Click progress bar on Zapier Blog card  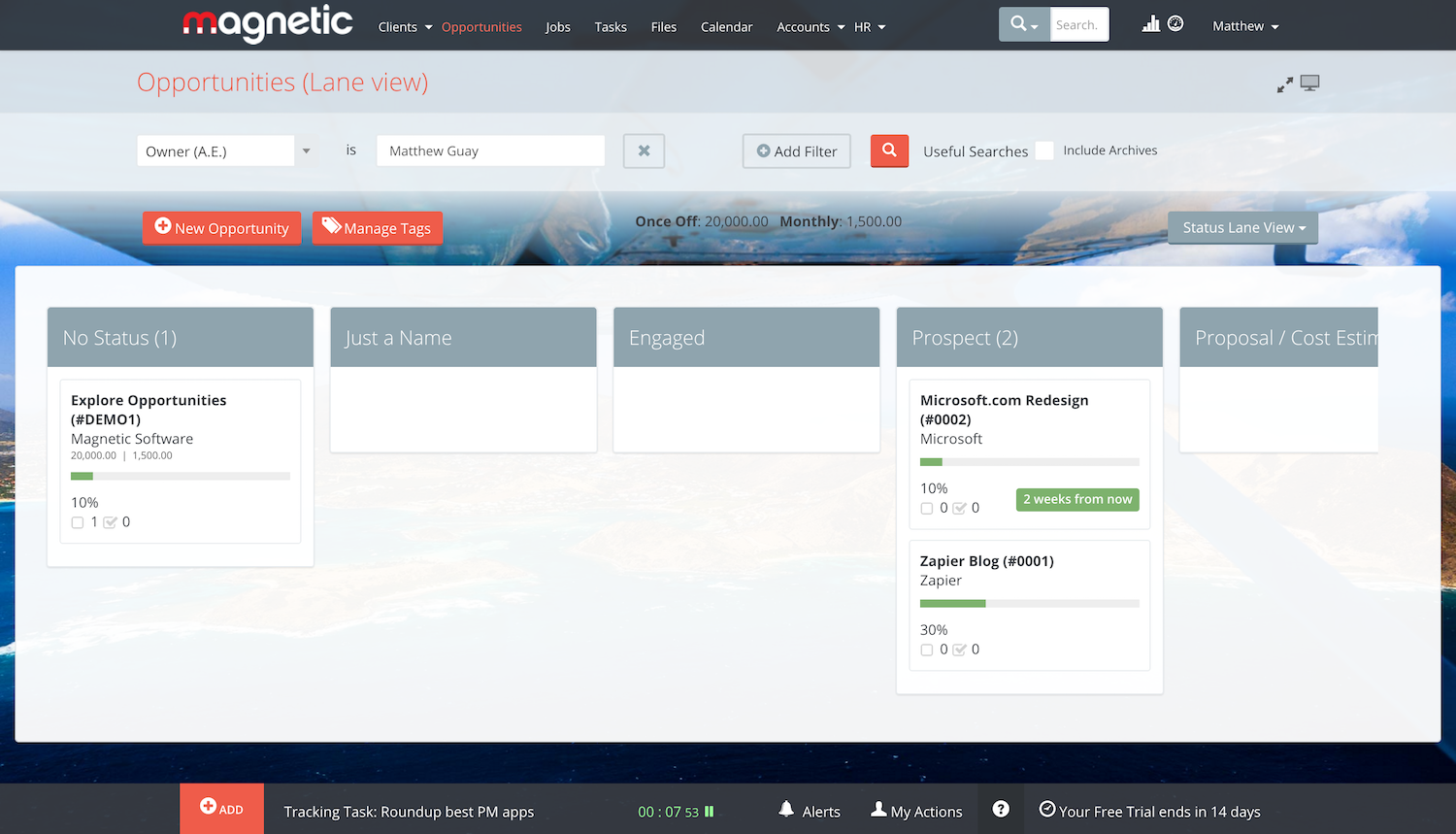tap(1030, 604)
